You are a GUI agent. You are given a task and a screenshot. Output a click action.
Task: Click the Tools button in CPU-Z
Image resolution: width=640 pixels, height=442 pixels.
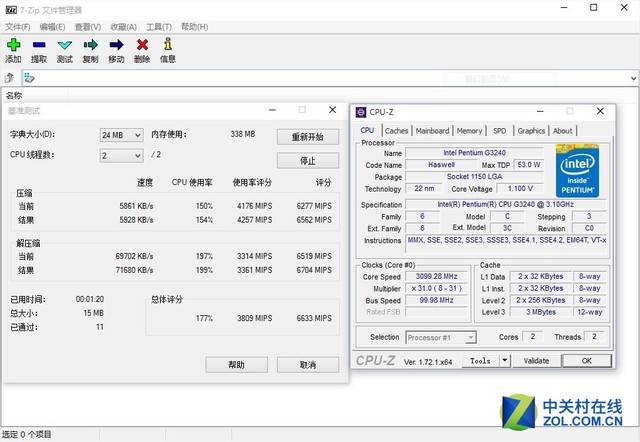(481, 361)
